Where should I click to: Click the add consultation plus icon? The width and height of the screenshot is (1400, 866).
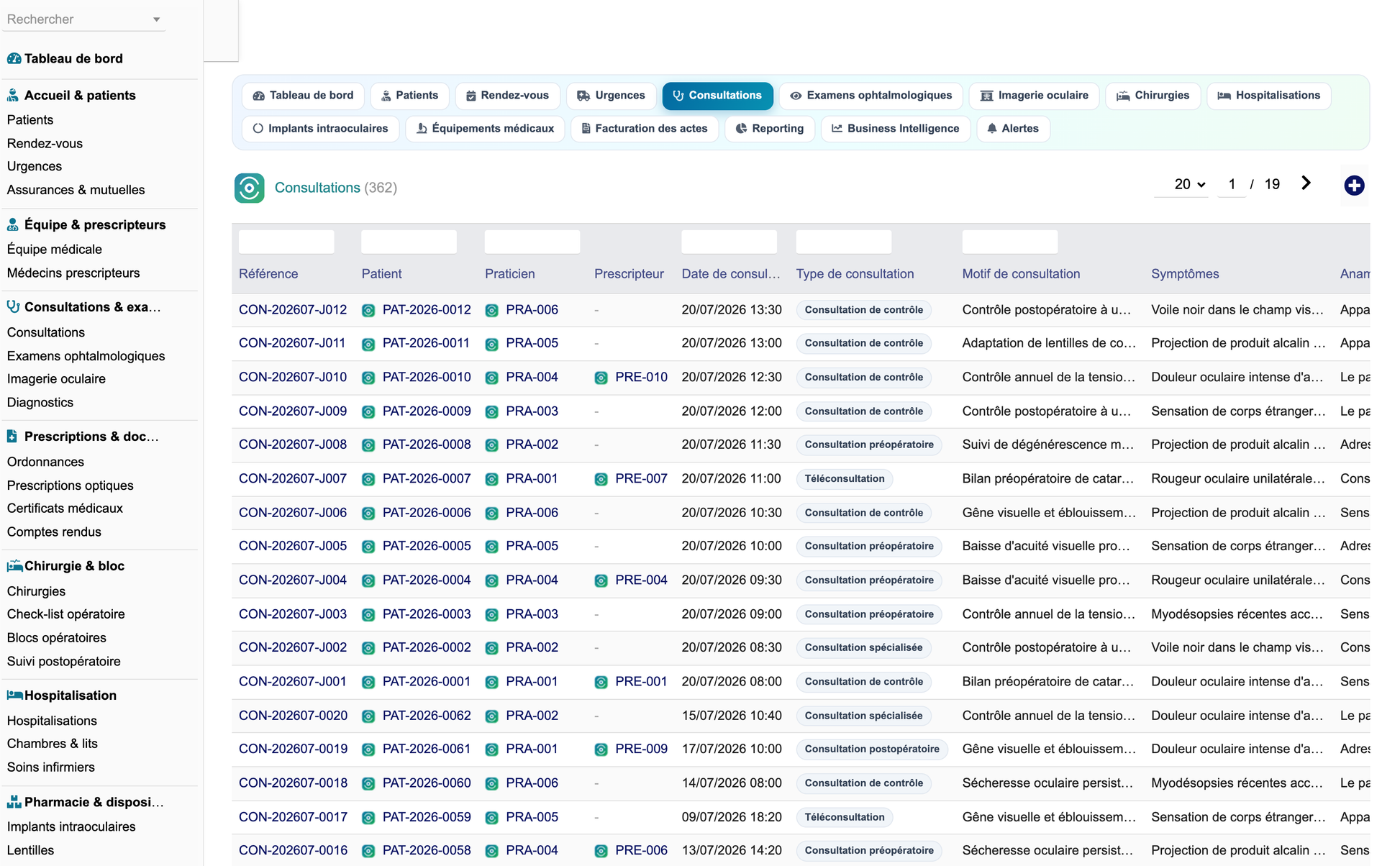[1354, 186]
